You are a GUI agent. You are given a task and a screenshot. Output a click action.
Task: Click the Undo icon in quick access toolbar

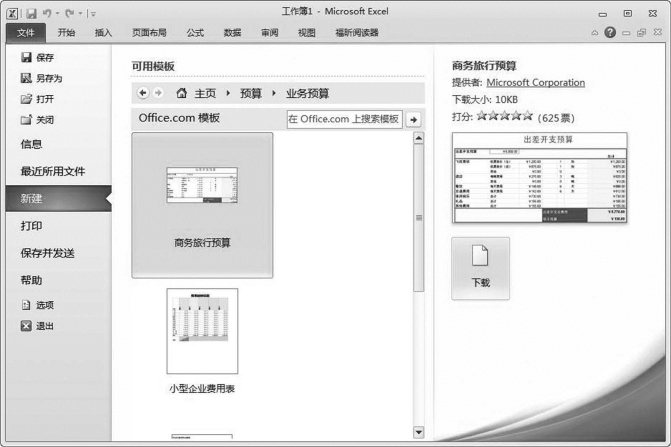point(47,14)
